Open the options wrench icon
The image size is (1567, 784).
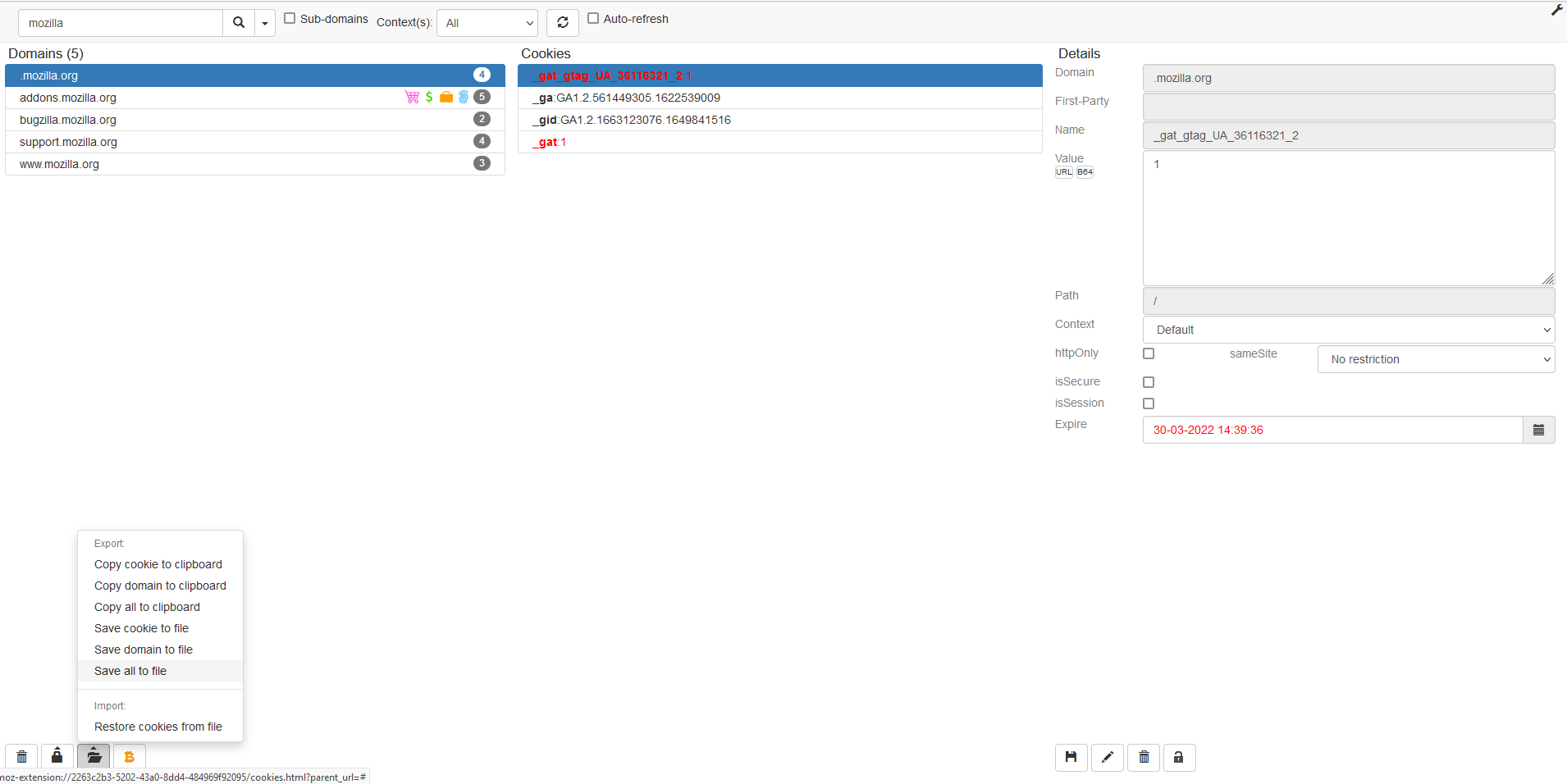coord(1556,10)
